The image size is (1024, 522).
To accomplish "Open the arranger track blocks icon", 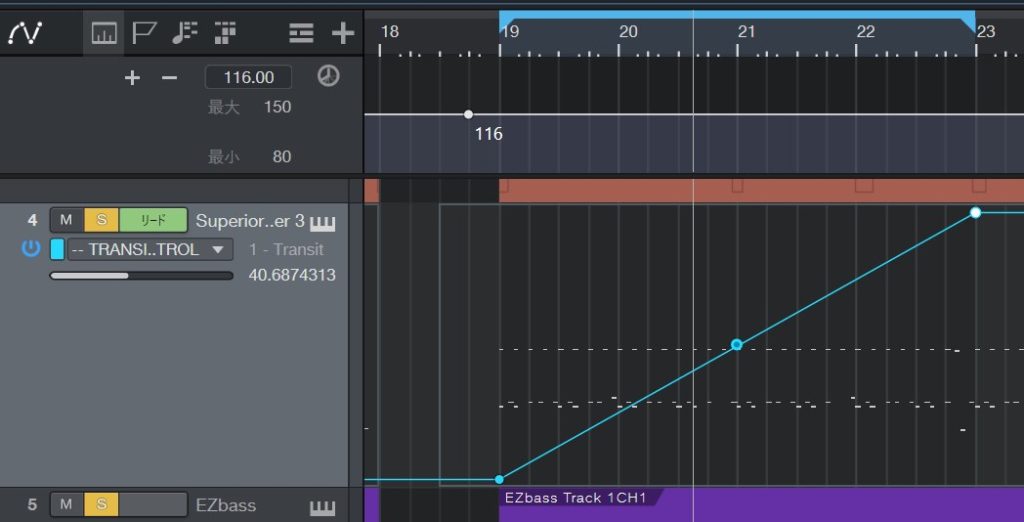I will point(225,33).
